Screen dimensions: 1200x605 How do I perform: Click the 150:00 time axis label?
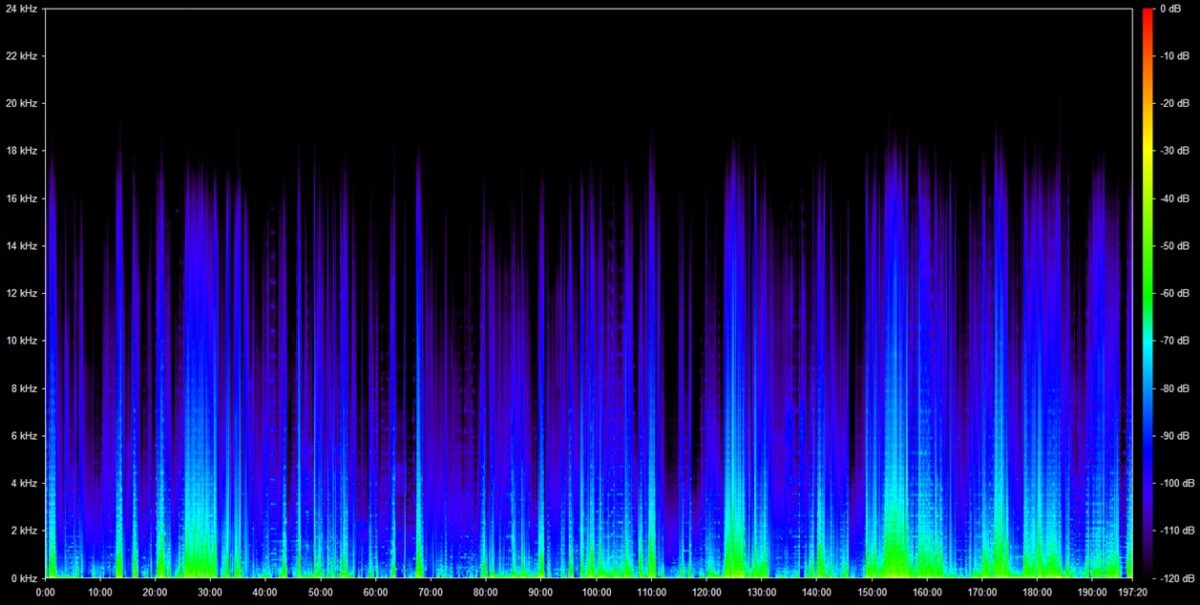tap(871, 592)
